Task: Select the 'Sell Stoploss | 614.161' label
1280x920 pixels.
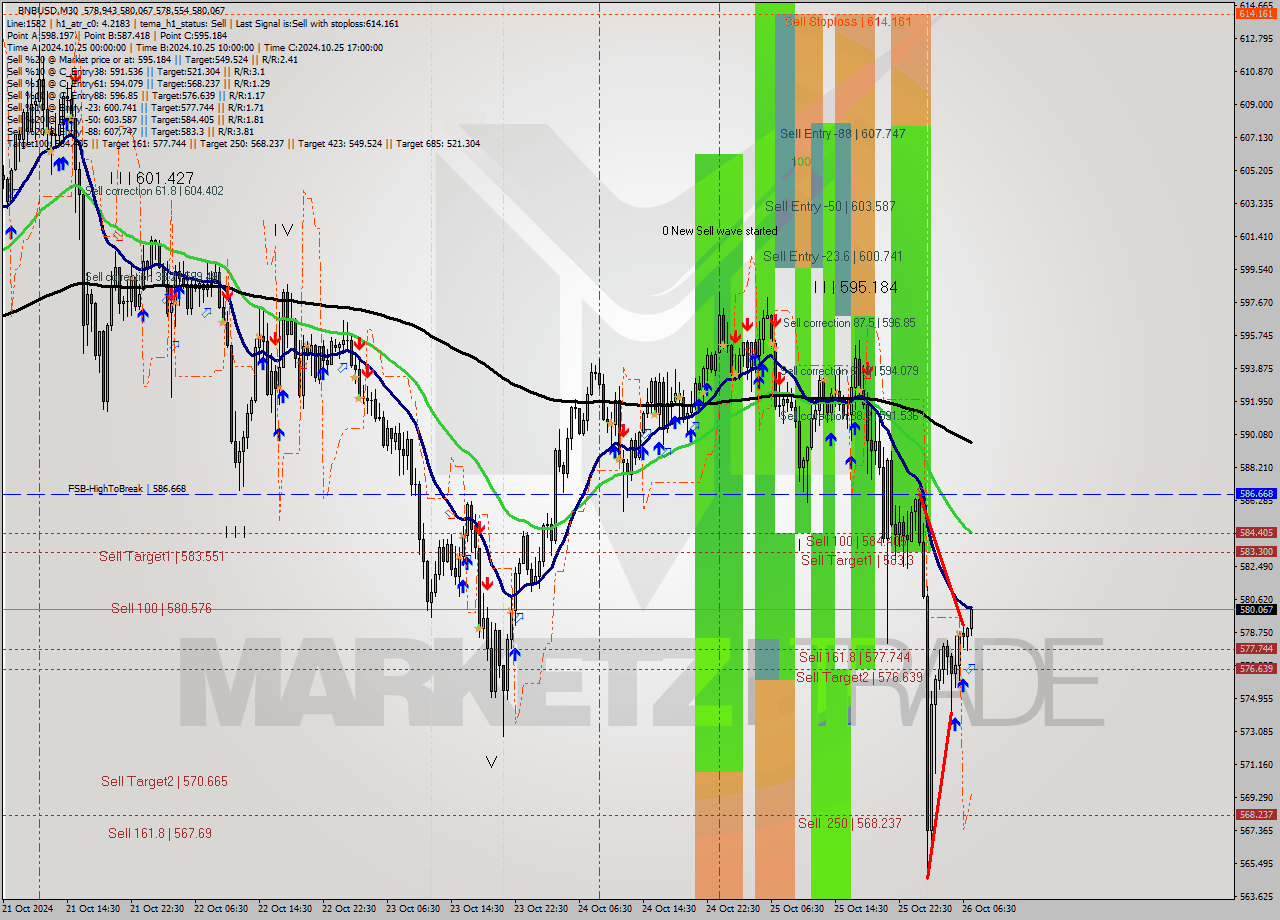Action: pyautogui.click(x=848, y=21)
